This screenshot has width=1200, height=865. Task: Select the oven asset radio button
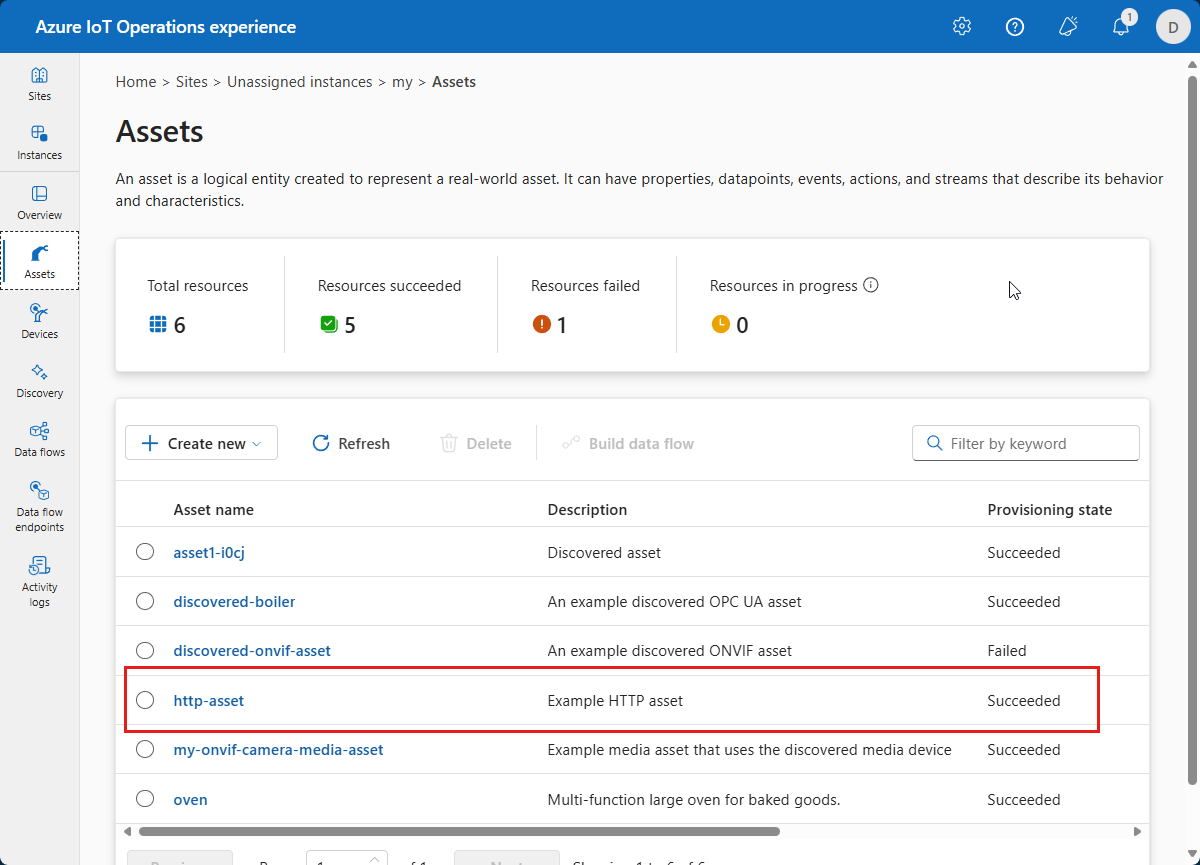click(x=145, y=799)
